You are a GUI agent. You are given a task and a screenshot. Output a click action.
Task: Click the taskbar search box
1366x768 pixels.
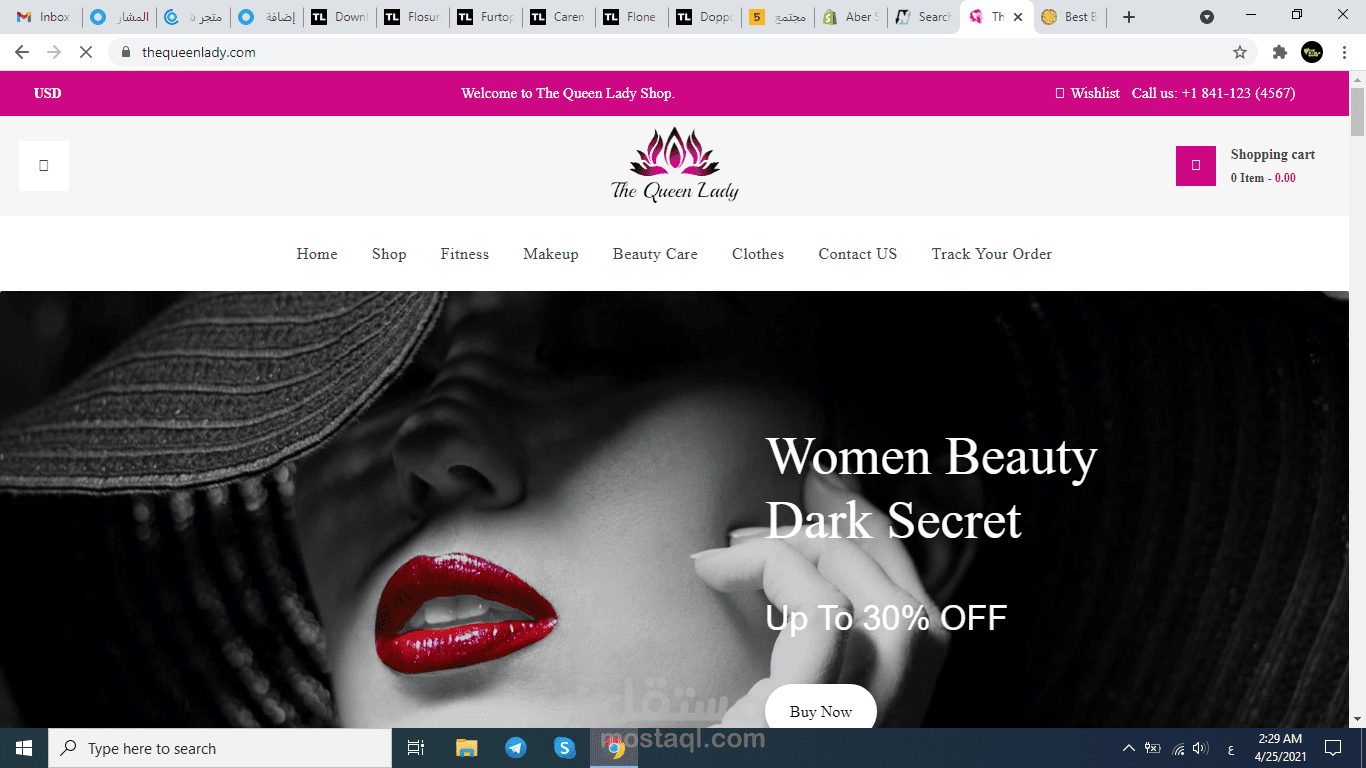click(220, 748)
